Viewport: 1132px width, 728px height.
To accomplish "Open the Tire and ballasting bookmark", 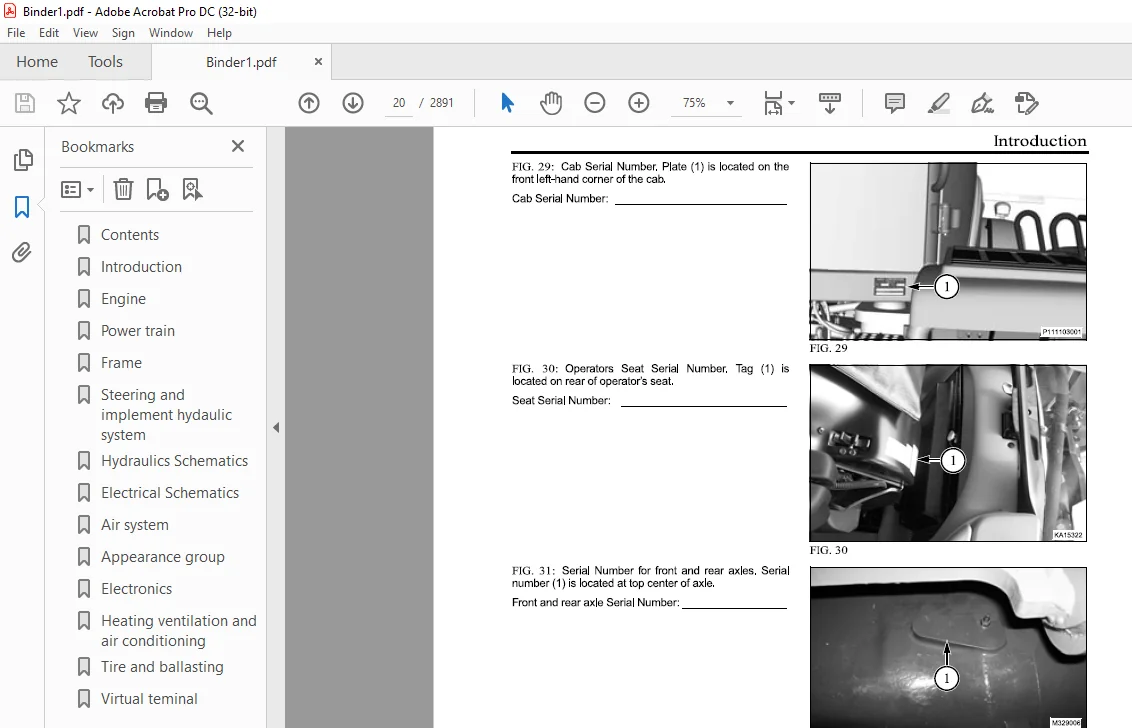I will 162,667.
